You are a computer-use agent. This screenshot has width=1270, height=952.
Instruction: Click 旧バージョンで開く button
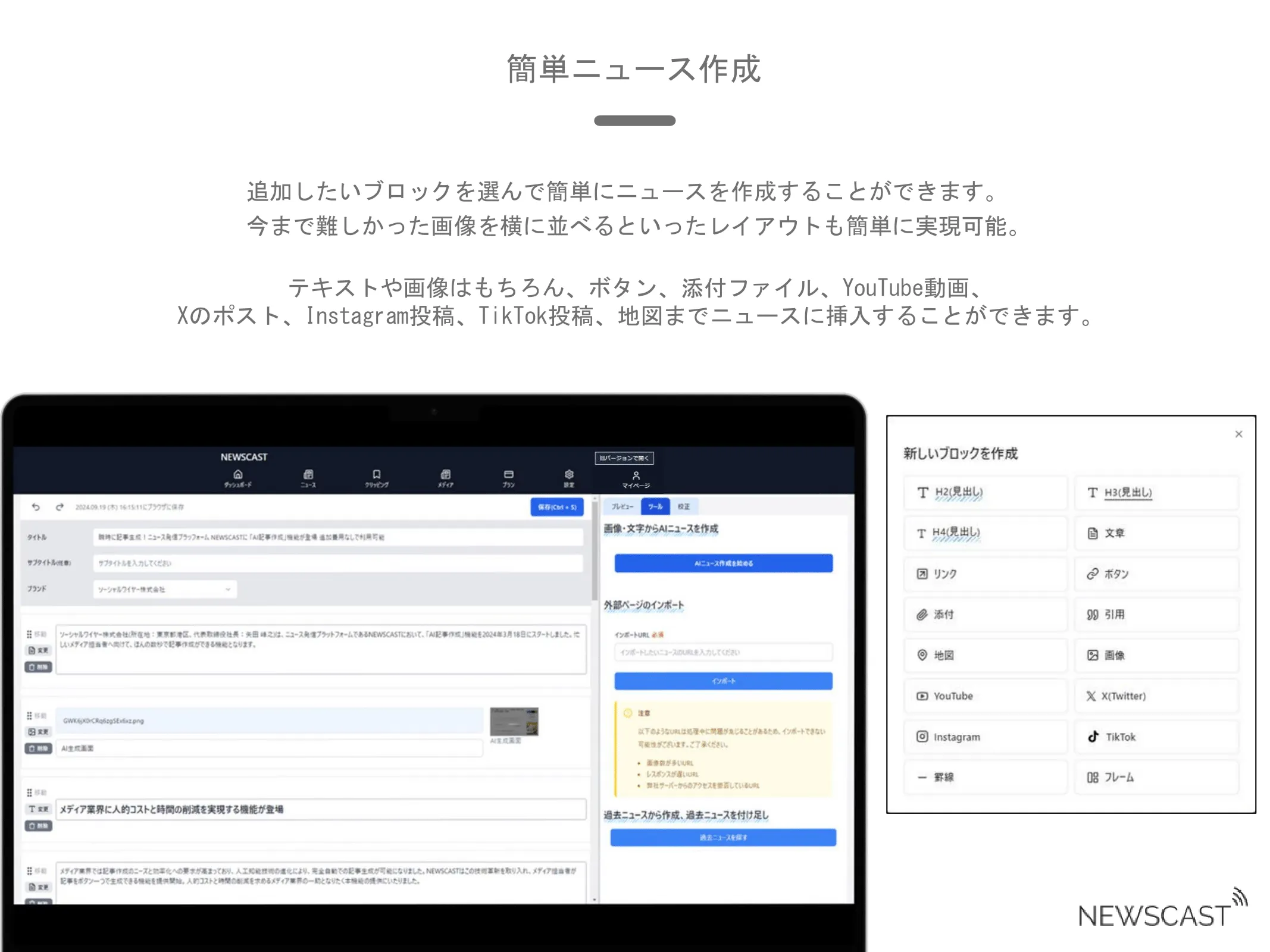click(x=624, y=458)
